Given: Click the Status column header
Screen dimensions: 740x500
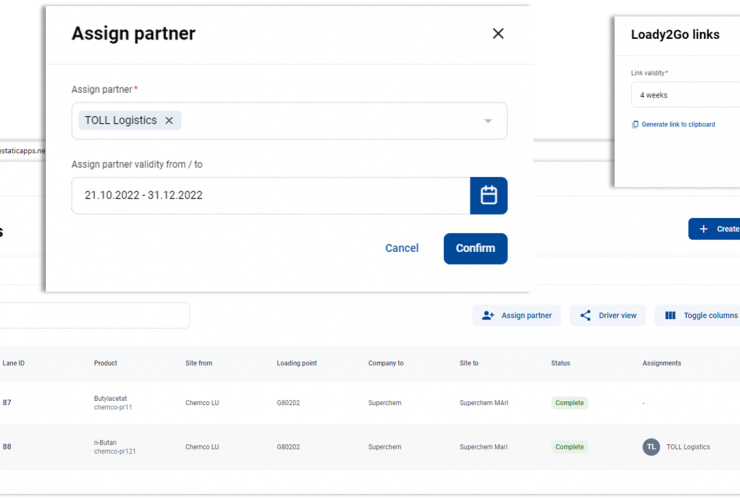Looking at the screenshot, I should coord(560,363).
